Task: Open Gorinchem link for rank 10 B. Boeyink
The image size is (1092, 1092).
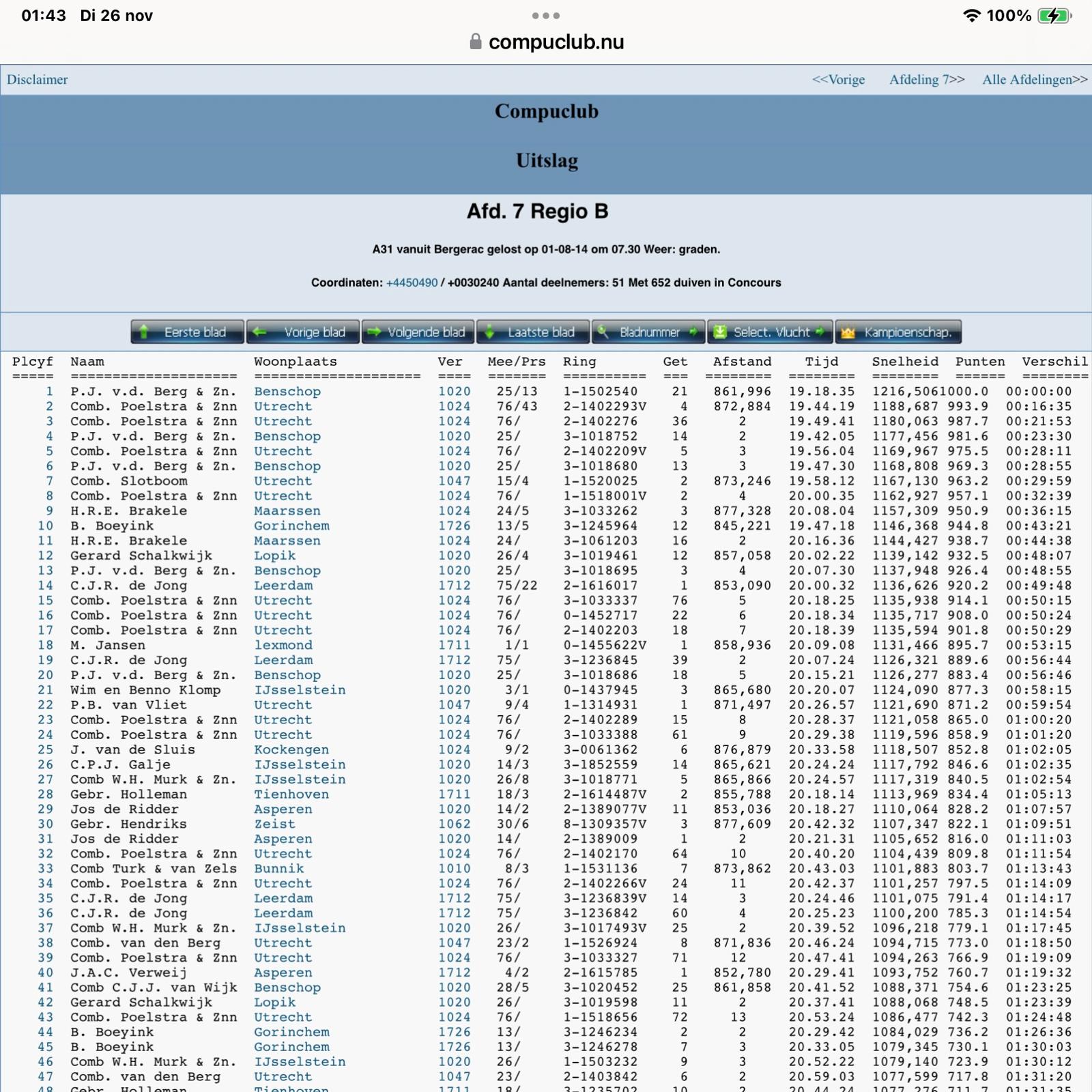Action: [291, 526]
